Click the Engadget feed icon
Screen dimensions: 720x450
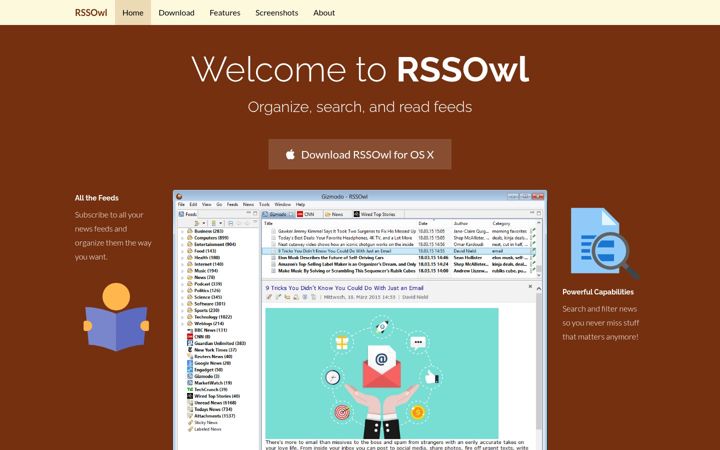(190, 370)
